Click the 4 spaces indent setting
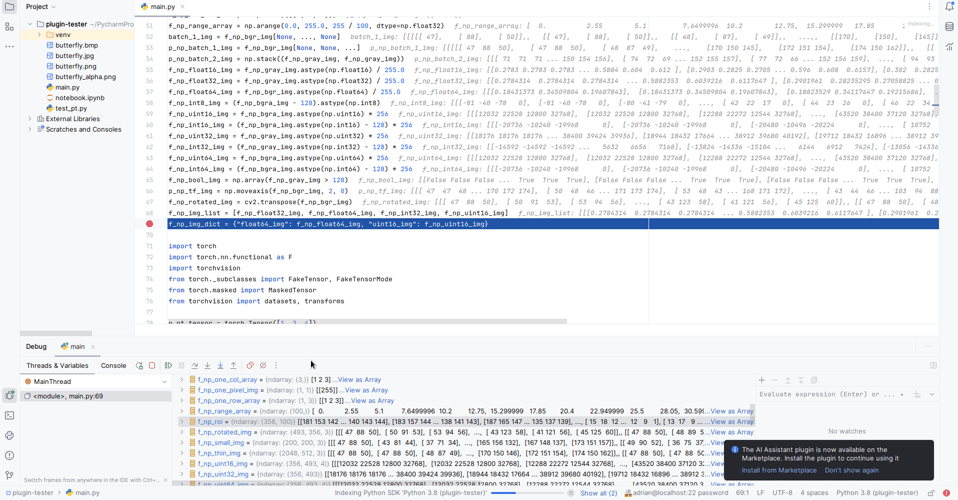 click(814, 493)
